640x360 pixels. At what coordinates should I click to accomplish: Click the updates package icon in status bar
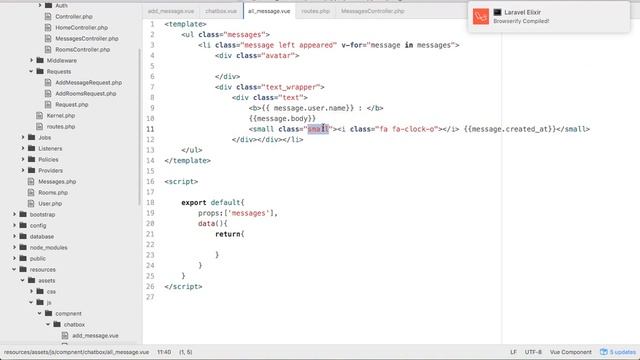pyautogui.click(x=604, y=352)
